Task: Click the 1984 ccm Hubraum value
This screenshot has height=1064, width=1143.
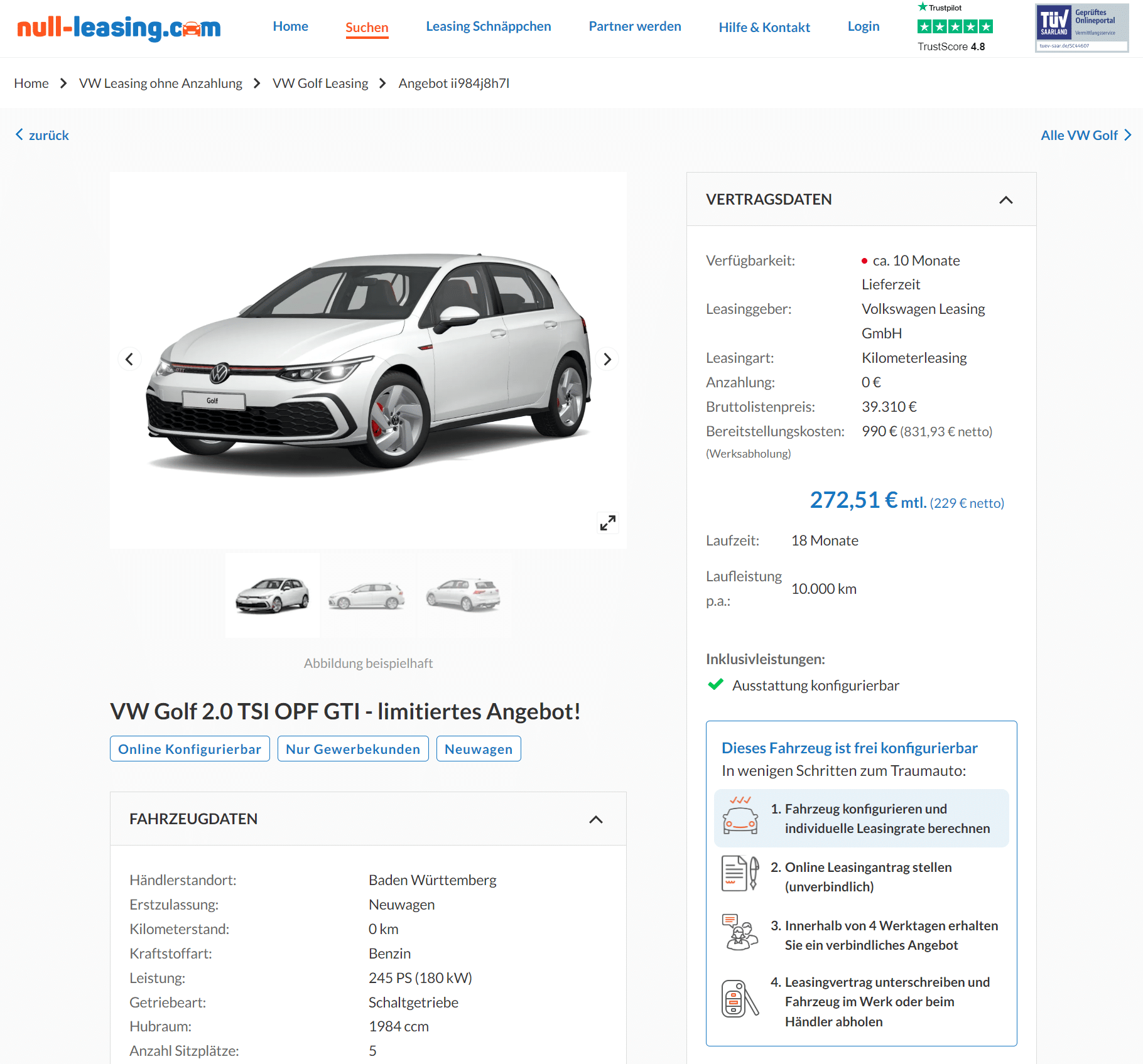Action: tap(398, 1026)
